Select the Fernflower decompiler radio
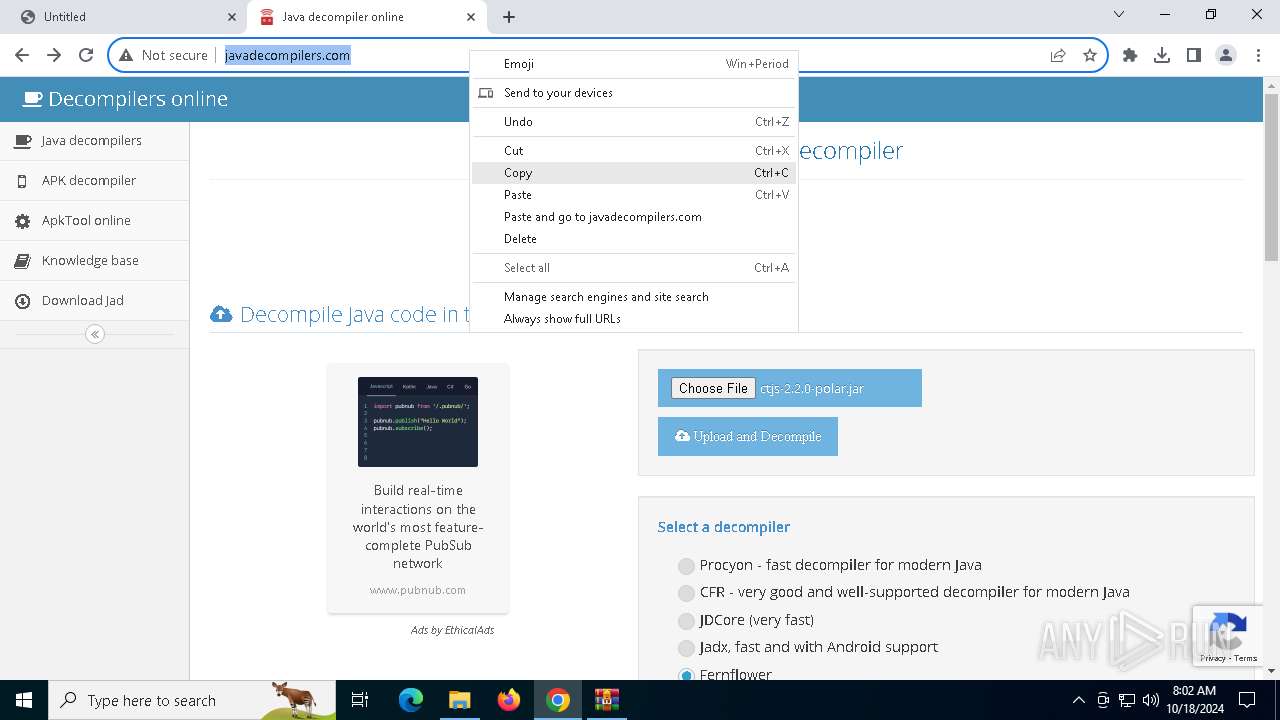The width and height of the screenshot is (1280, 720). (686, 676)
